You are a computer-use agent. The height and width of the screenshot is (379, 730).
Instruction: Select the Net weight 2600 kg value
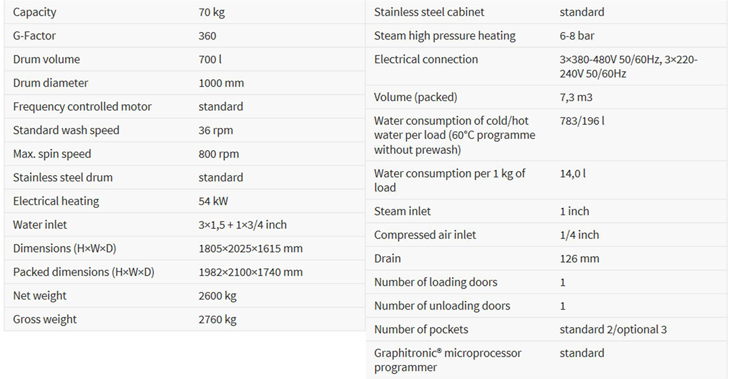(217, 296)
